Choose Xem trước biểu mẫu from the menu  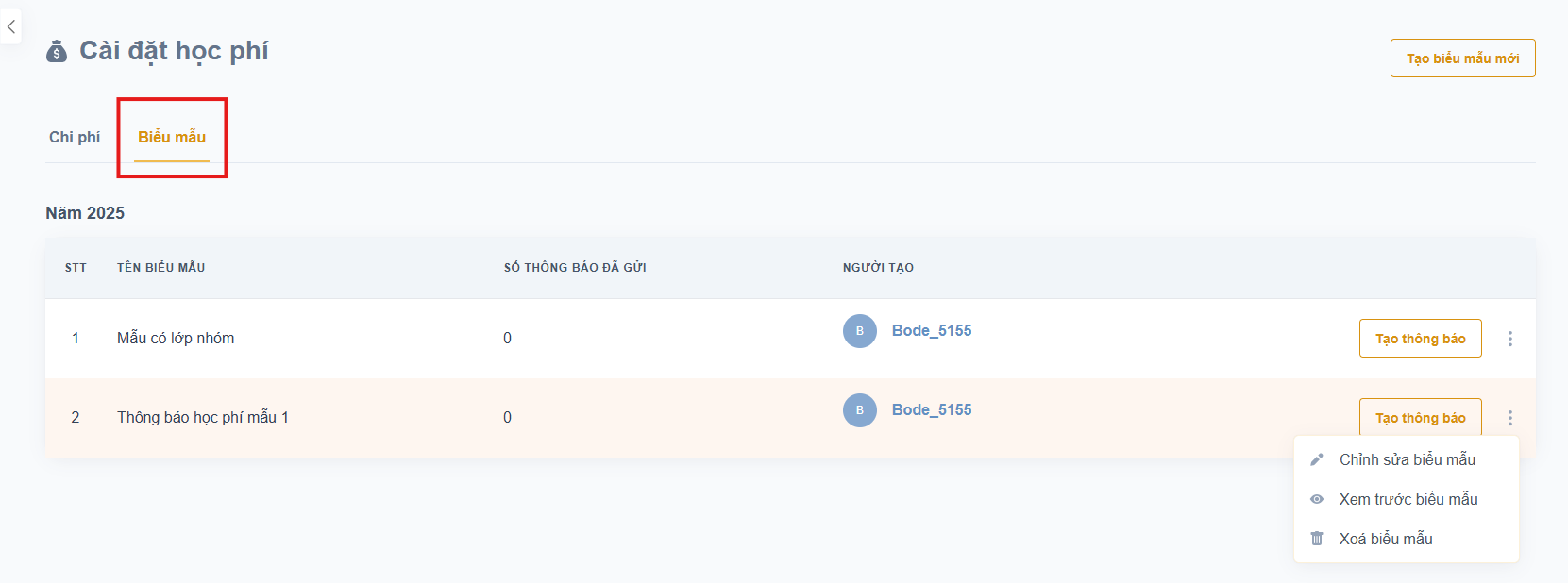point(1408,499)
